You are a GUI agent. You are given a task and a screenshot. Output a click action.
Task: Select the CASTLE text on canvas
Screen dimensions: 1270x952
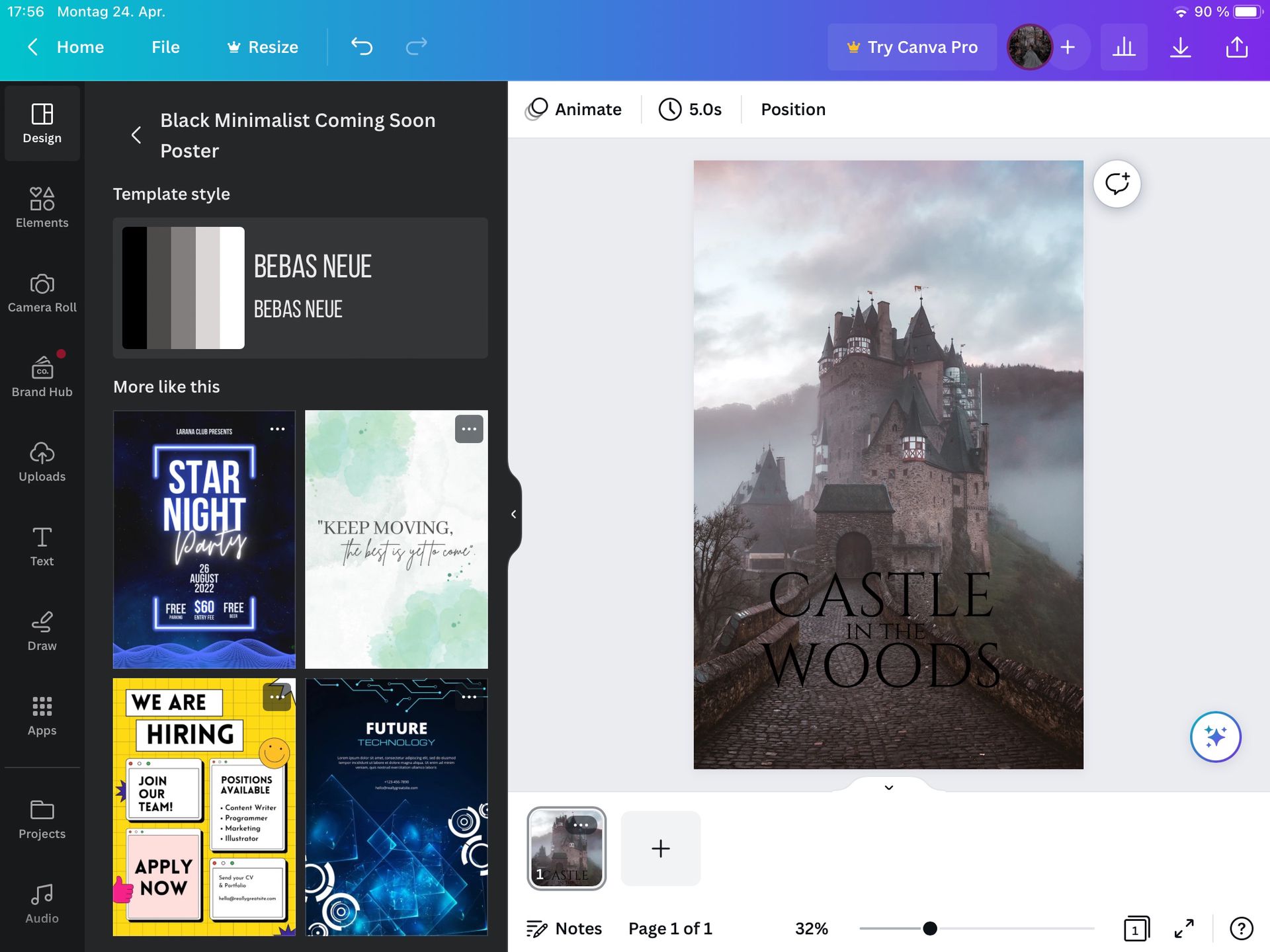pos(880,594)
